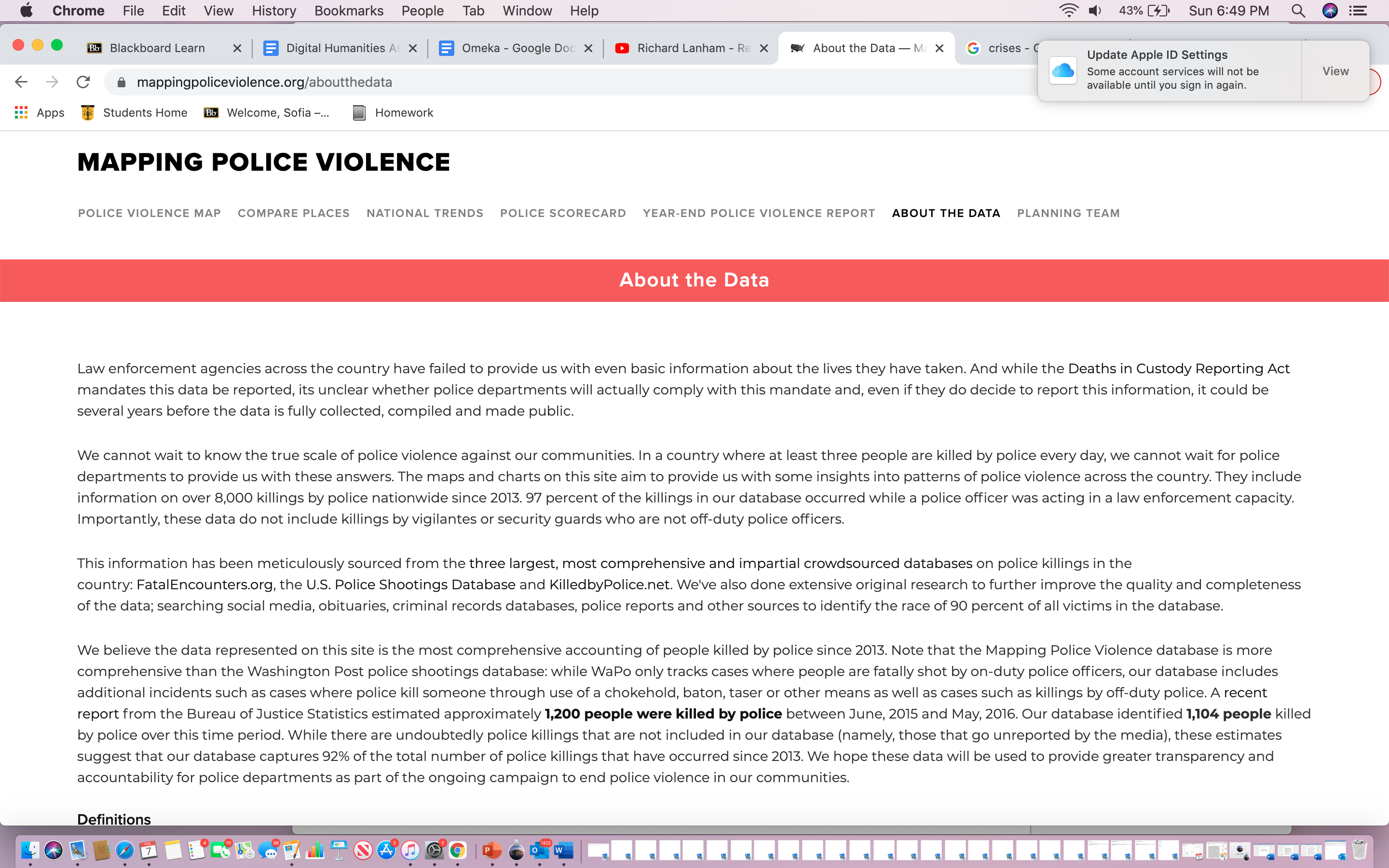Open the App Store from the dock
The width and height of the screenshot is (1389, 868).
[386, 850]
